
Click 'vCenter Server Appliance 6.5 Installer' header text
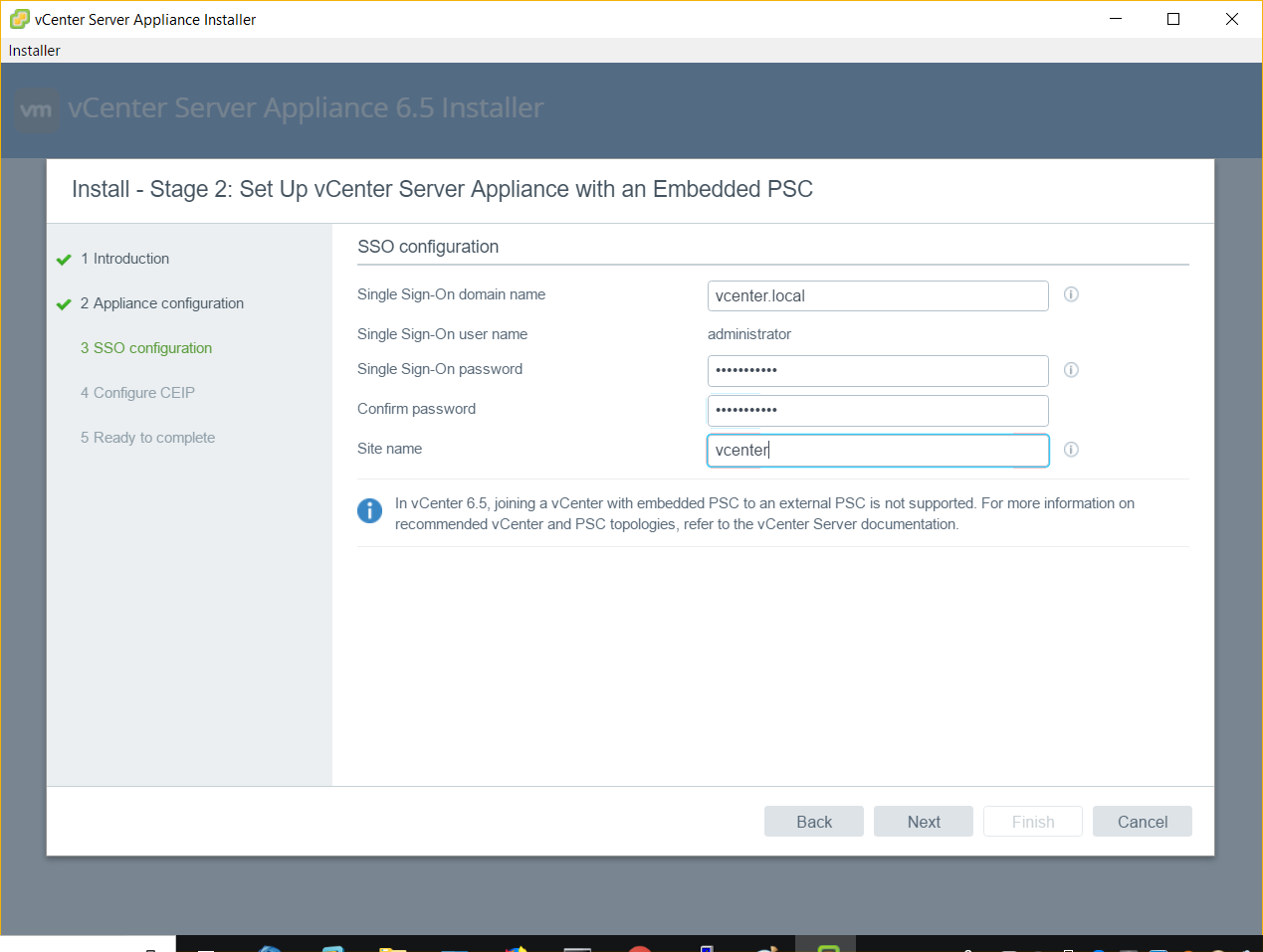(x=306, y=107)
